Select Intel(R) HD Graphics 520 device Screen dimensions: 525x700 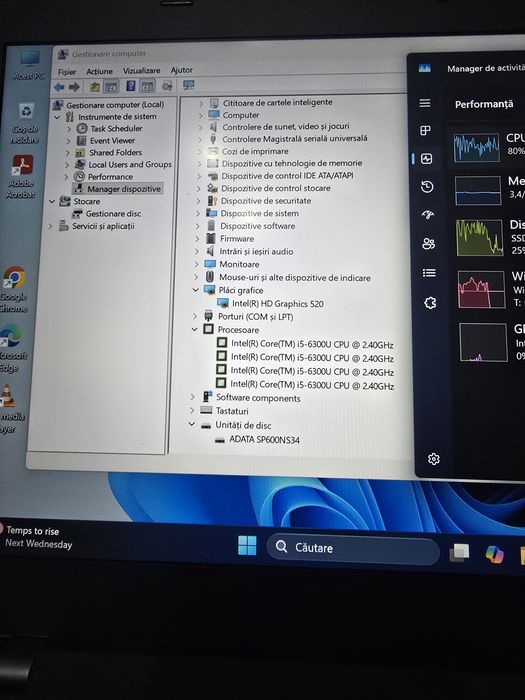278,304
